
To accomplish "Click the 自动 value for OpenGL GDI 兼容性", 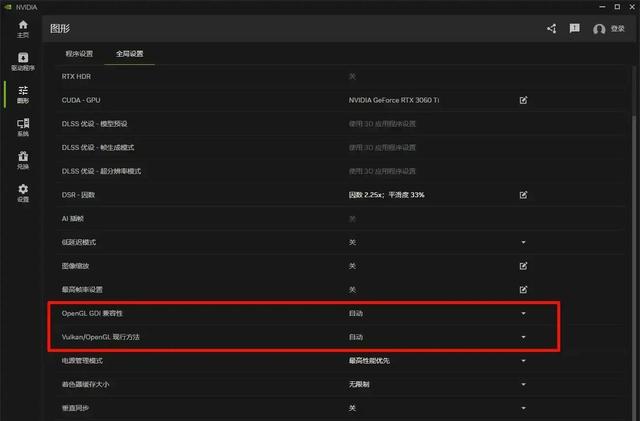I will pos(356,313).
